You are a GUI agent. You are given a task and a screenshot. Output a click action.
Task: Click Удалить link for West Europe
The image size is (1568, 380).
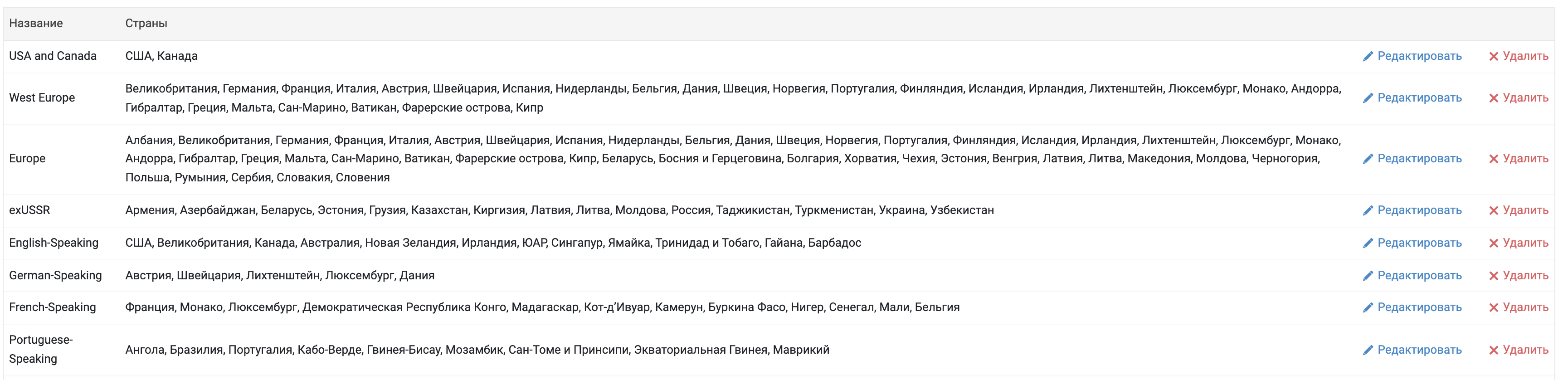(x=1525, y=97)
